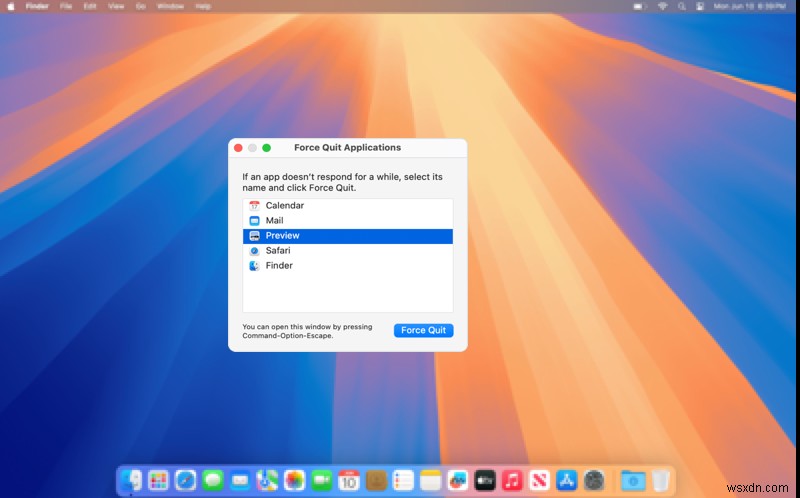Open the View menu
800x498 pixels.
pyautogui.click(x=116, y=7)
